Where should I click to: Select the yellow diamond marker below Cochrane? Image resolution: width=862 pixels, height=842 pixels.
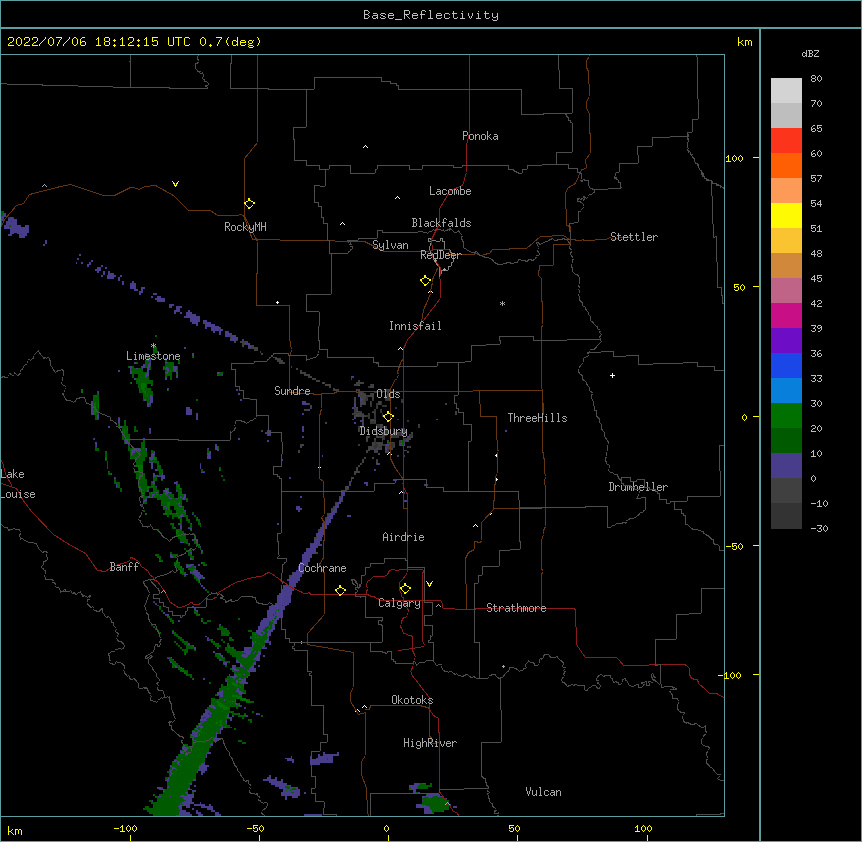(340, 591)
